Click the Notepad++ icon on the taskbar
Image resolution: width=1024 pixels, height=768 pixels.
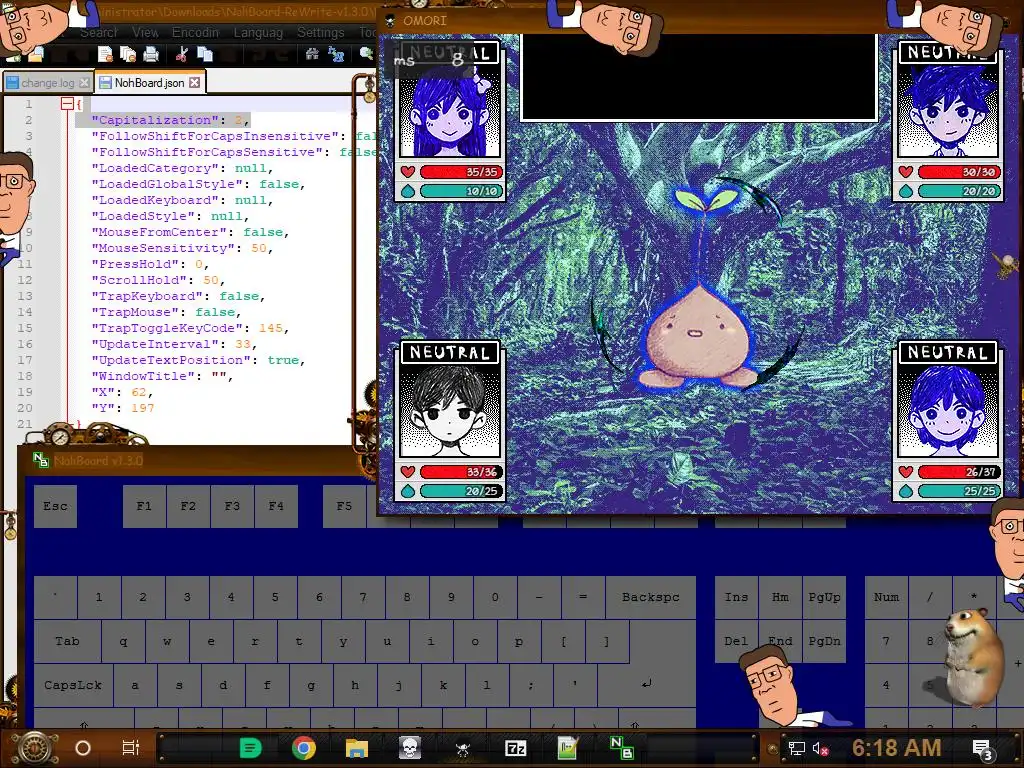click(x=568, y=748)
